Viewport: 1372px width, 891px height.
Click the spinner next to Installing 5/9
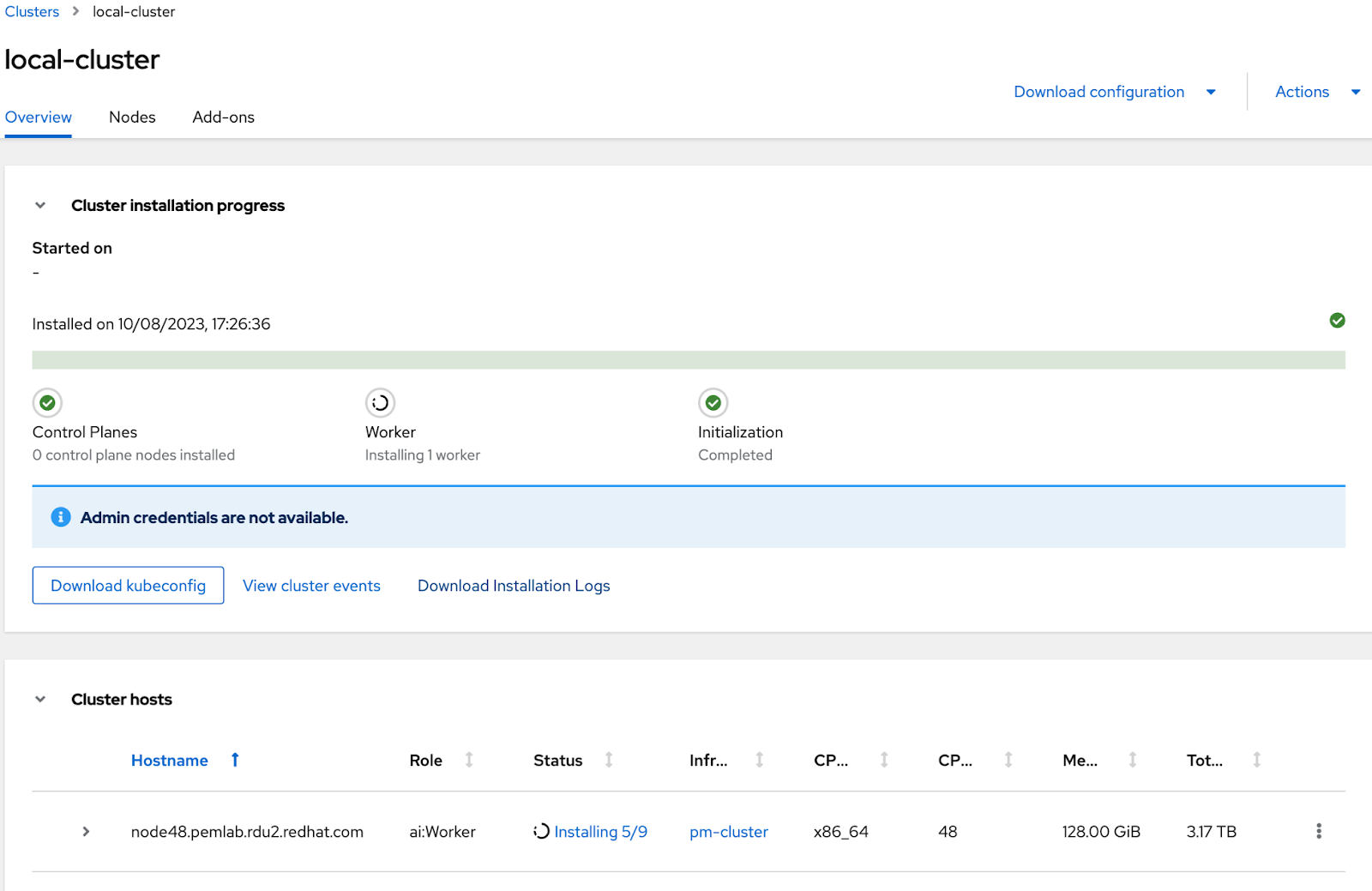[540, 831]
